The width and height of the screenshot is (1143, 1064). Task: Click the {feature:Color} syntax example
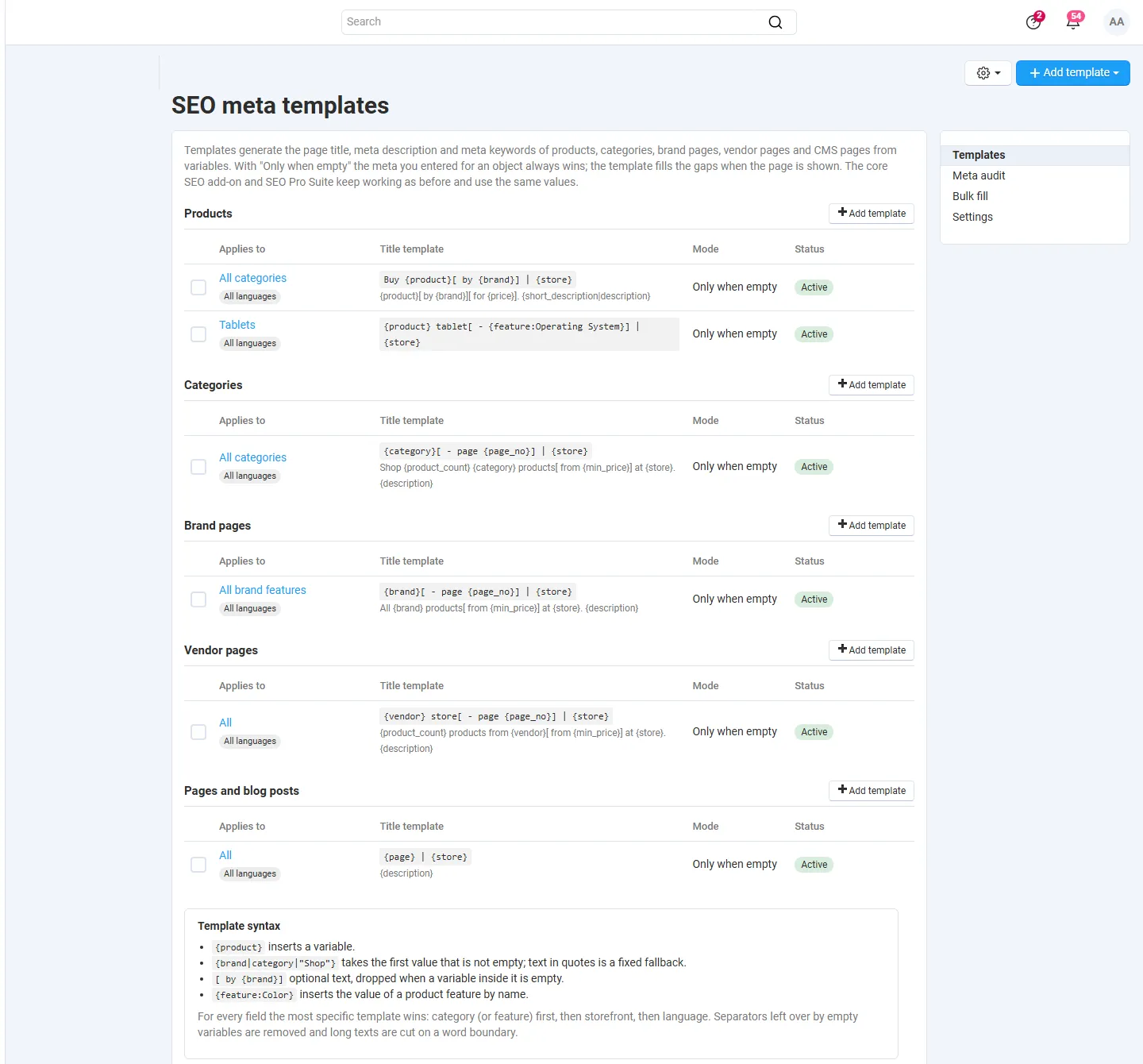[x=254, y=995]
